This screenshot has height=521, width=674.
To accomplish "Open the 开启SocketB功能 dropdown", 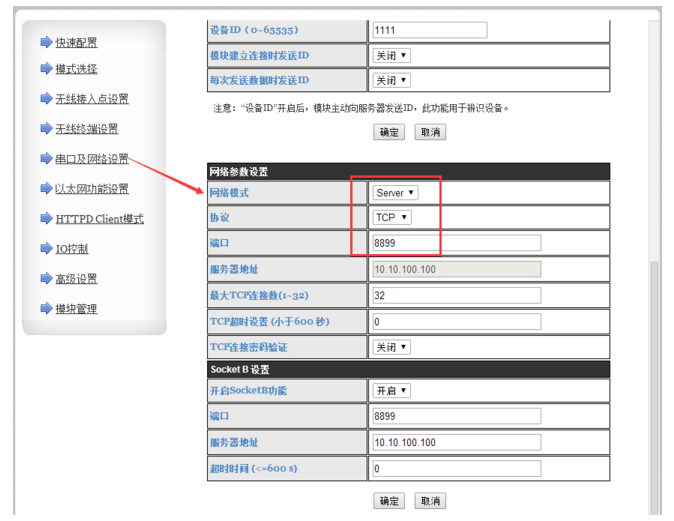I will tap(391, 390).
